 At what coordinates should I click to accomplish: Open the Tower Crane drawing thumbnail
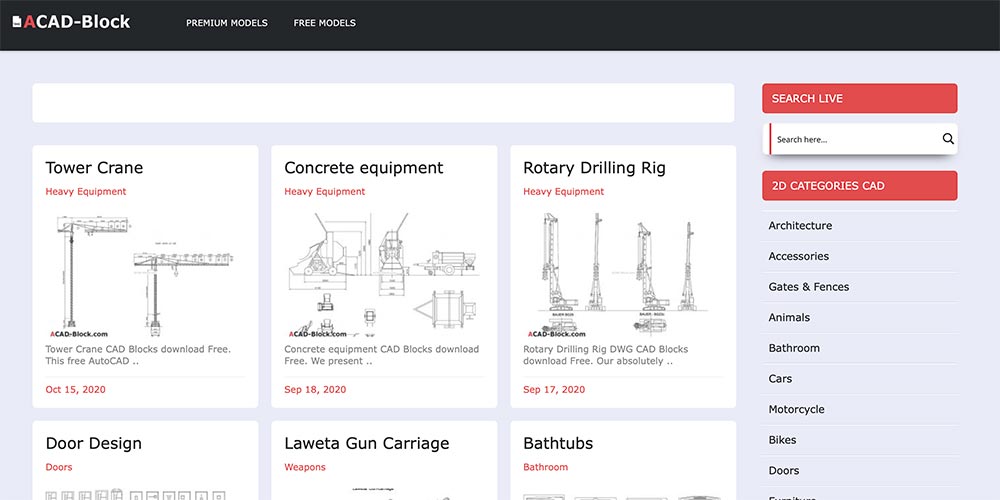145,274
